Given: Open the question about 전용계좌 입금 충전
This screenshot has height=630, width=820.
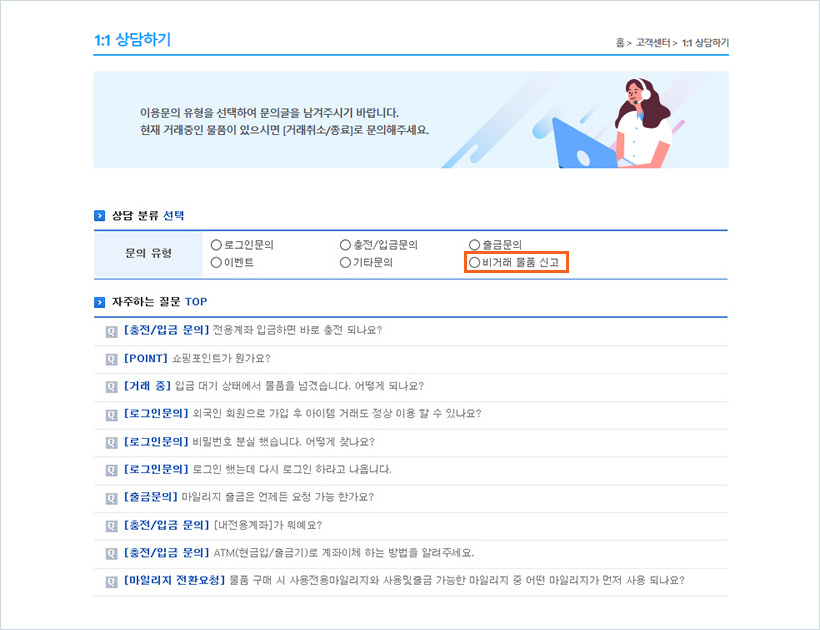Looking at the screenshot, I should tap(297, 330).
